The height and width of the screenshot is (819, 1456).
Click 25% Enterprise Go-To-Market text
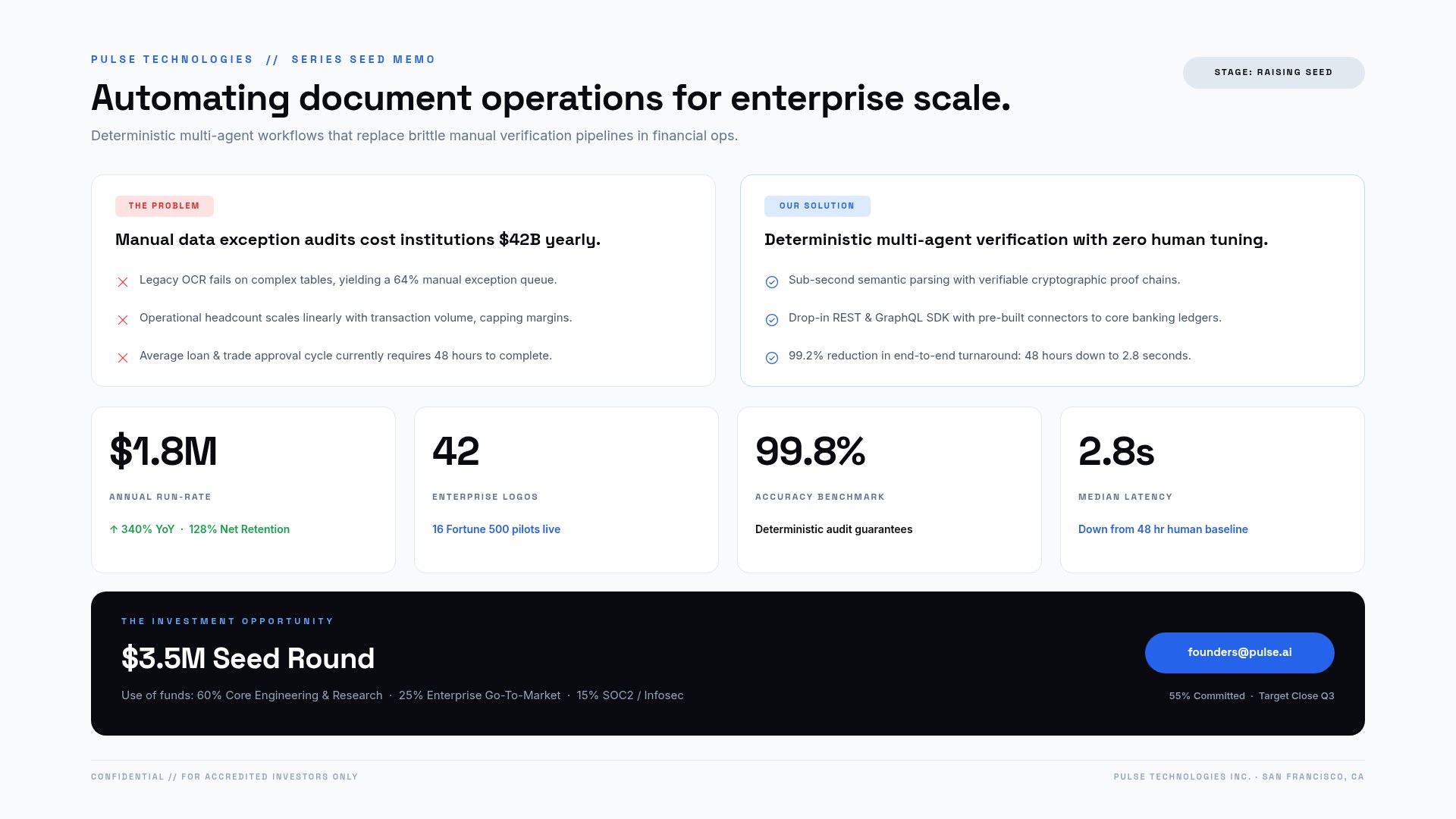click(x=479, y=695)
